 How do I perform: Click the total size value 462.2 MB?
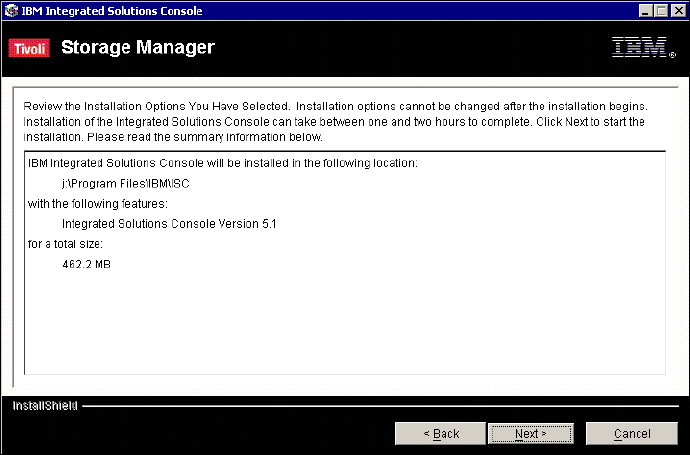tap(86, 264)
